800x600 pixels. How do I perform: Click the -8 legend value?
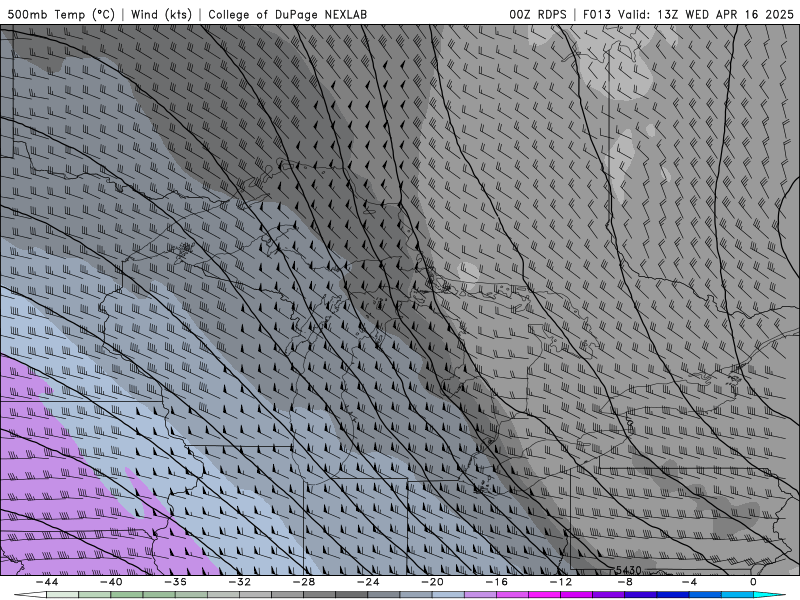626,582
